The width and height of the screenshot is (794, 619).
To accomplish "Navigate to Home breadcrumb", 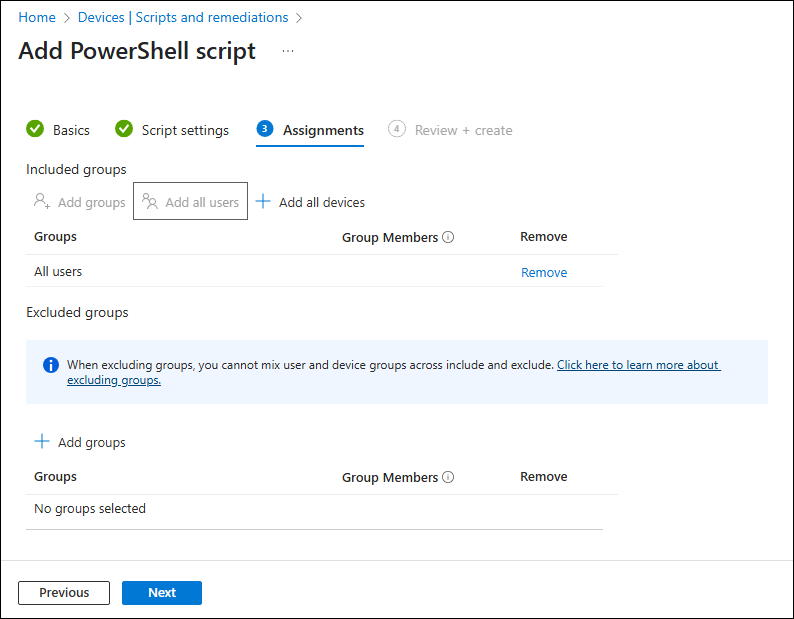I will click(37, 17).
